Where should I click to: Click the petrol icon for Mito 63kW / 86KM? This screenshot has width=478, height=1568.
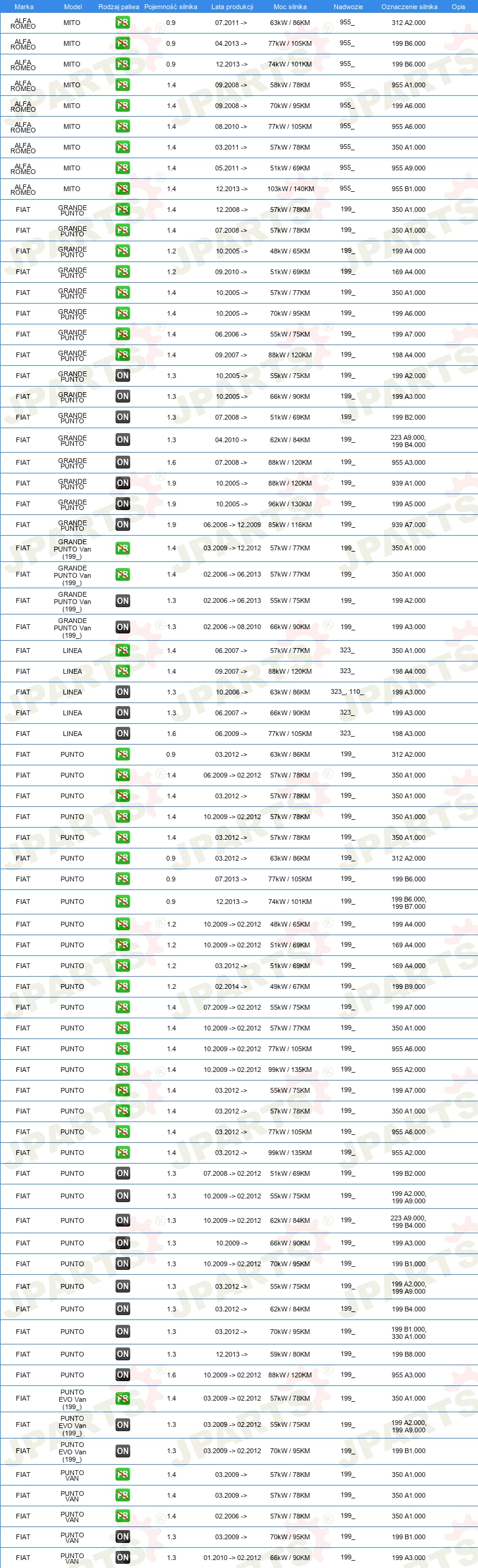click(122, 23)
